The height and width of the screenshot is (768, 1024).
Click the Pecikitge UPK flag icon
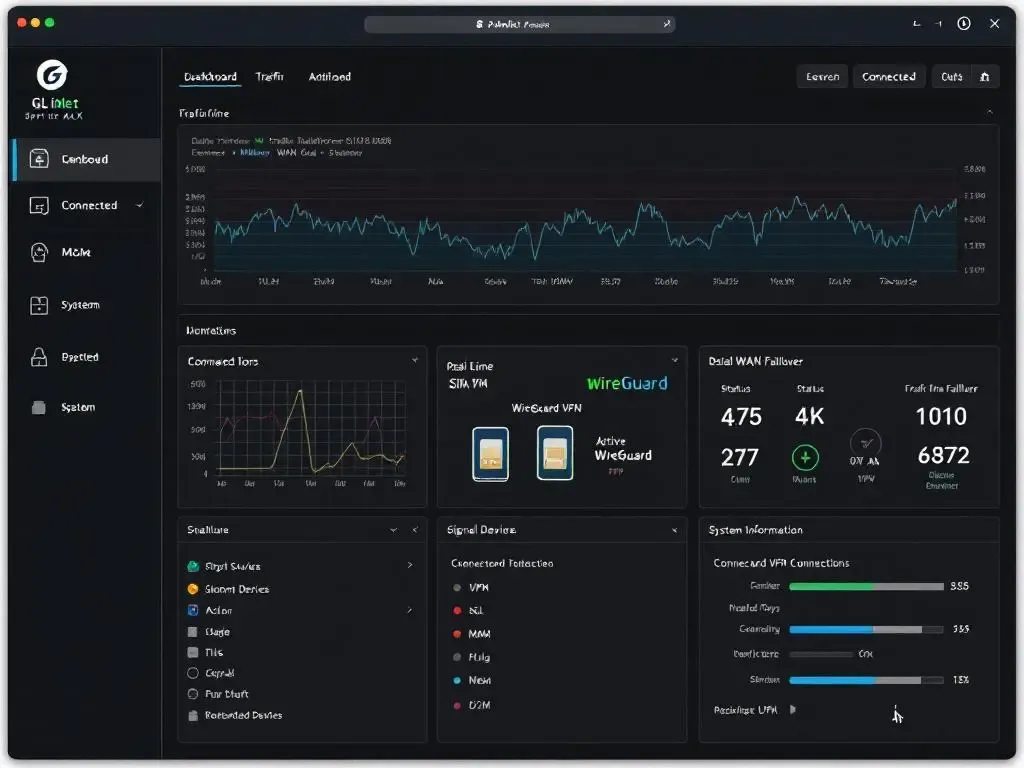pyautogui.click(x=793, y=709)
